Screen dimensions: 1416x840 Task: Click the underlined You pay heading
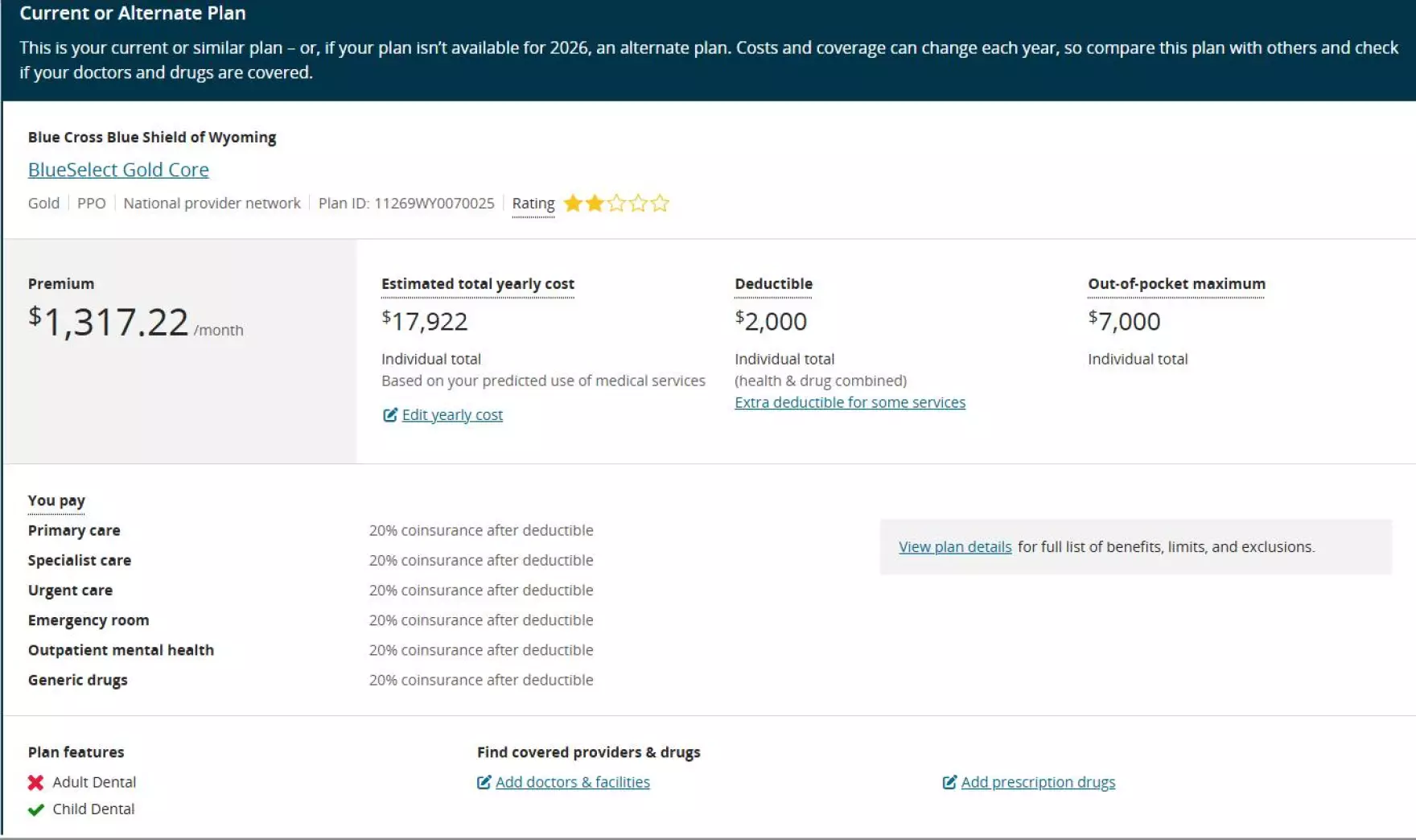56,500
